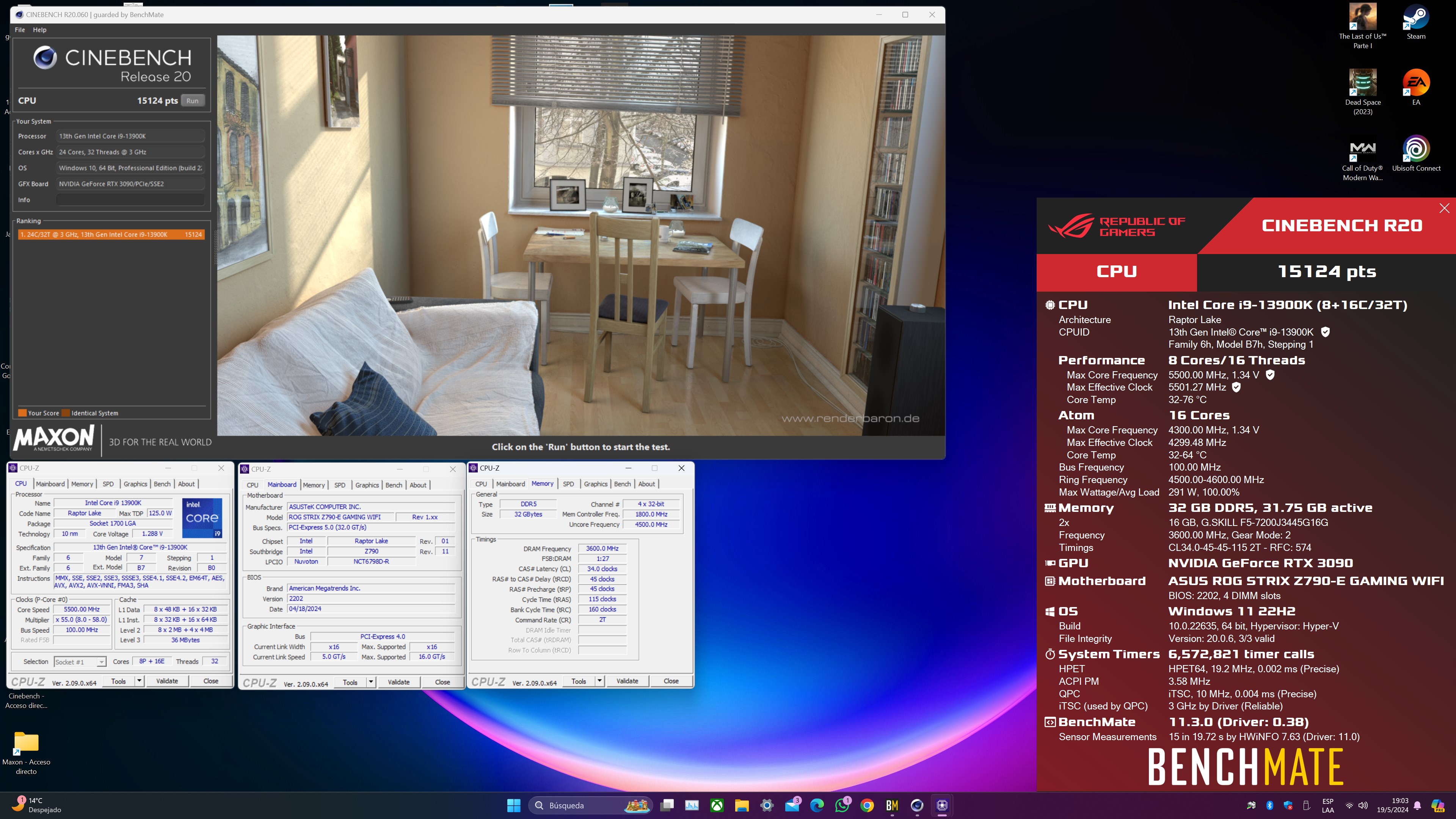Select the Maxon - Acceso directo folder icon
This screenshot has height=819, width=1456.
tap(26, 753)
